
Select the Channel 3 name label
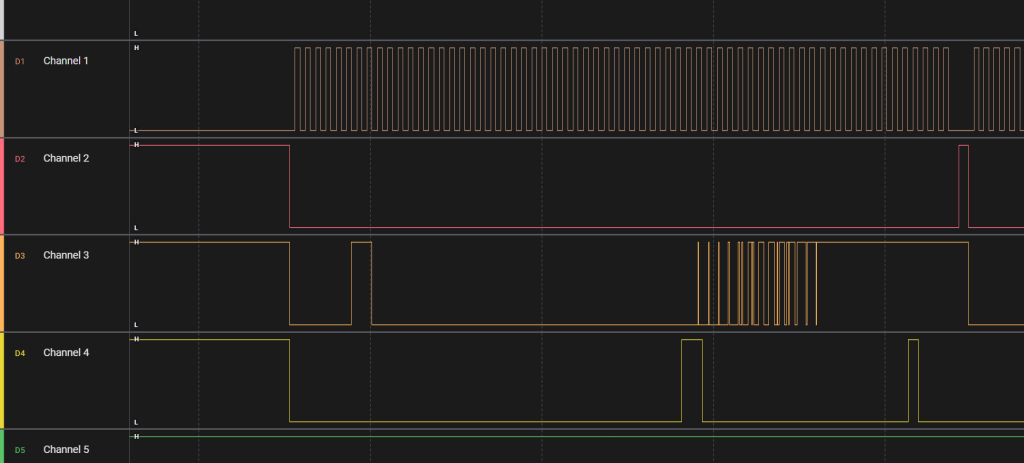click(65, 256)
